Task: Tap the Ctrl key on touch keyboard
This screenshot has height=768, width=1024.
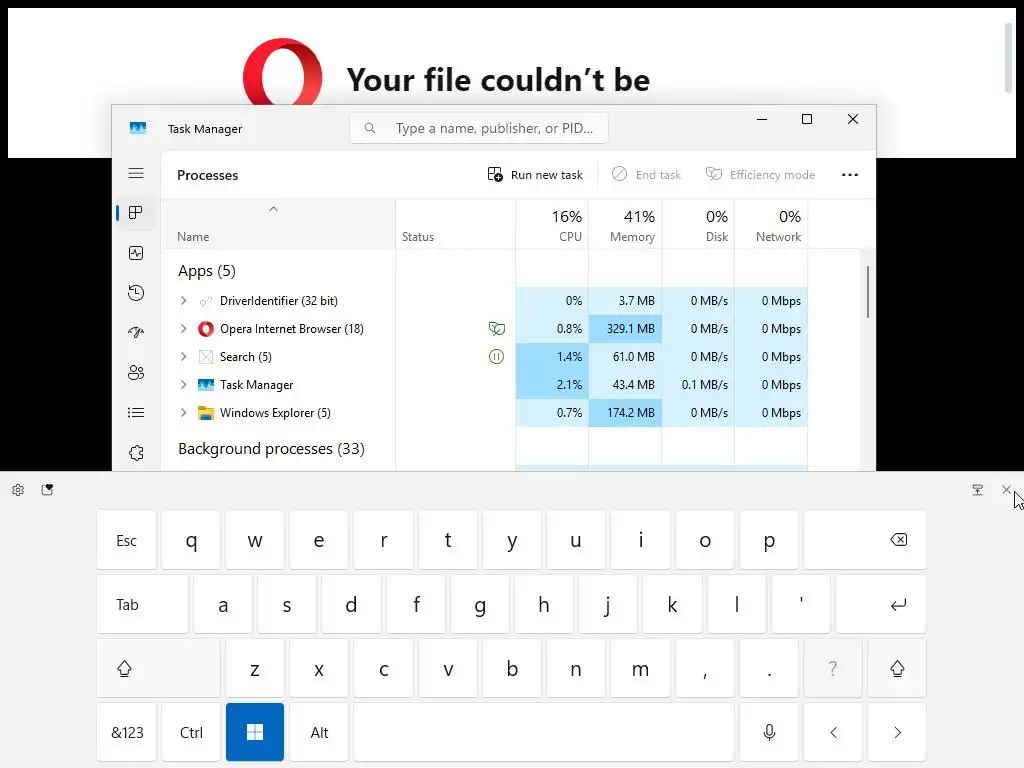Action: [191, 732]
